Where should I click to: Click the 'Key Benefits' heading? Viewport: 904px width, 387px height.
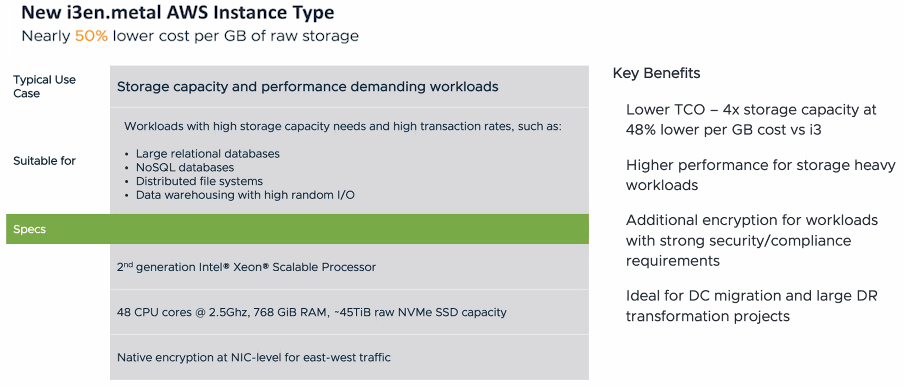coord(657,73)
